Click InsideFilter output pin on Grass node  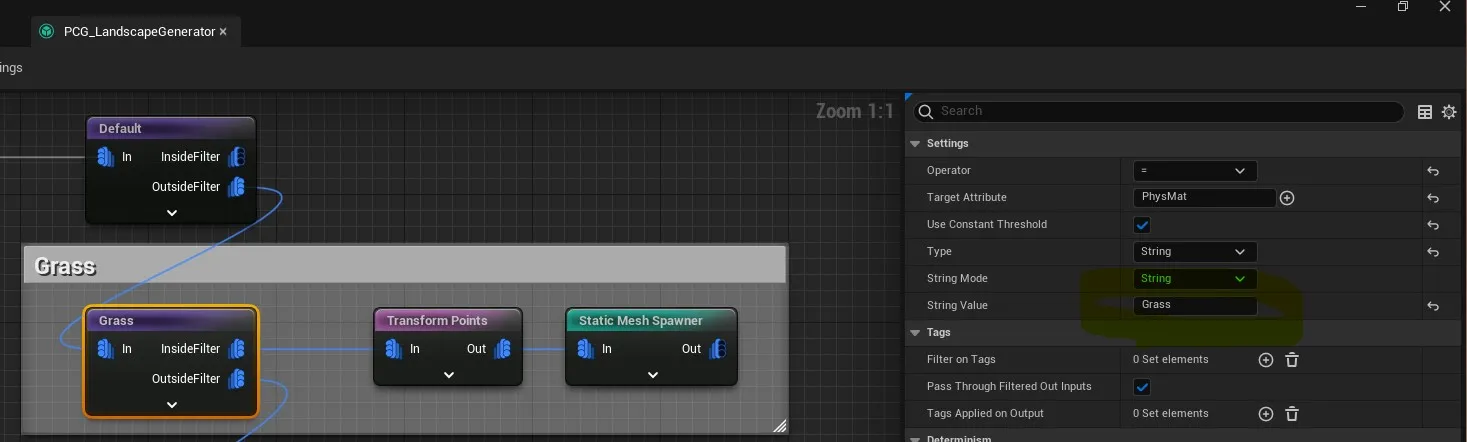[x=237, y=349]
